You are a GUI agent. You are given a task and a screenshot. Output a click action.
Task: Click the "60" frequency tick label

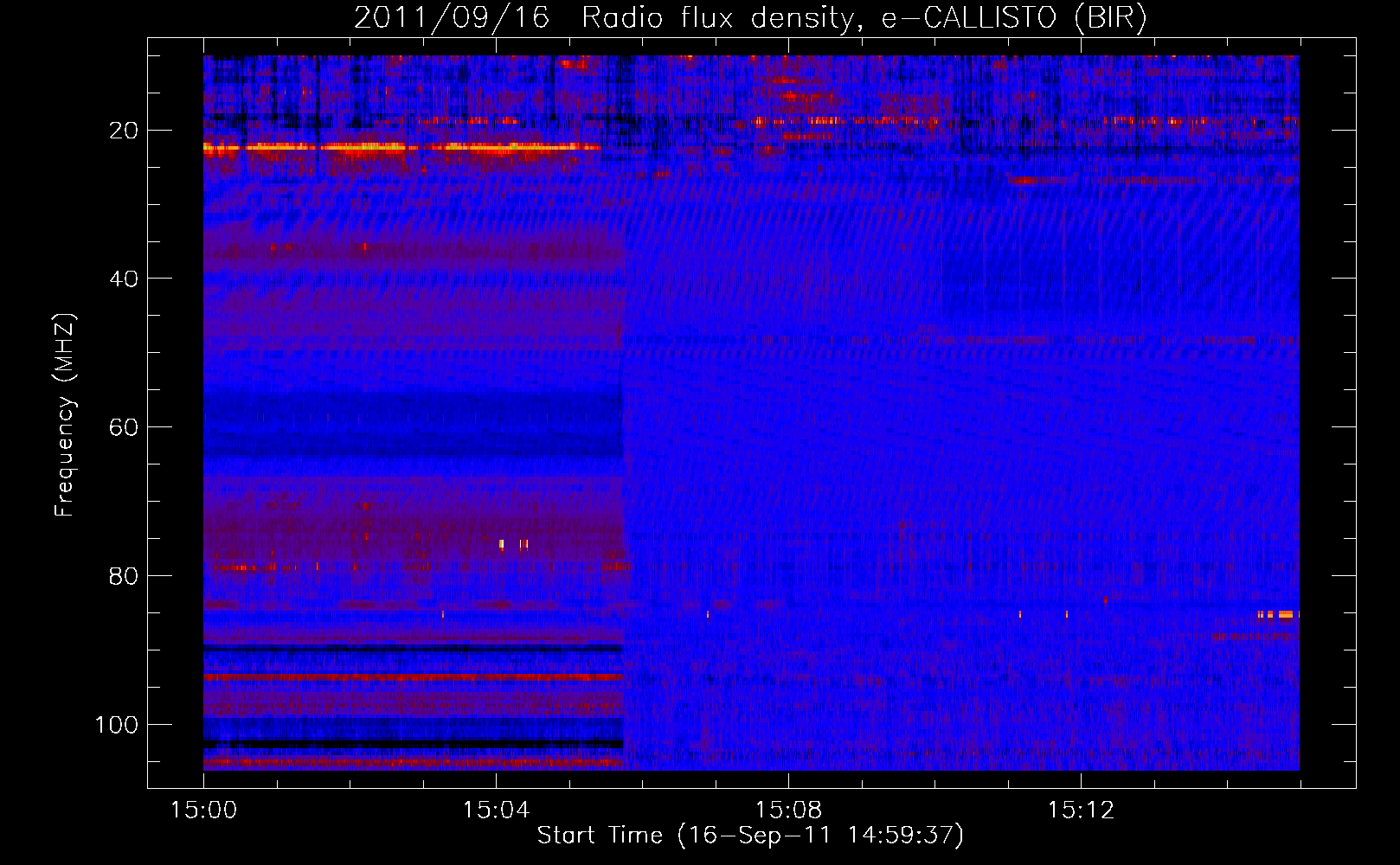pos(124,427)
